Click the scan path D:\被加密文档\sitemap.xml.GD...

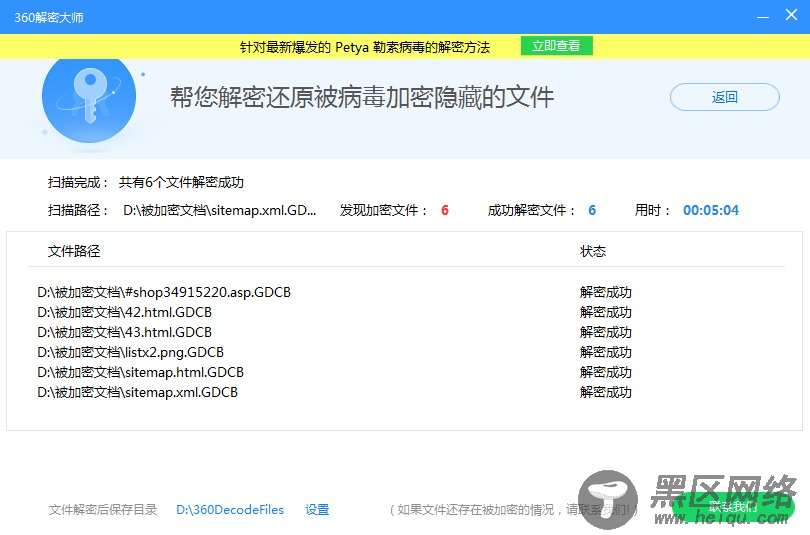point(220,210)
